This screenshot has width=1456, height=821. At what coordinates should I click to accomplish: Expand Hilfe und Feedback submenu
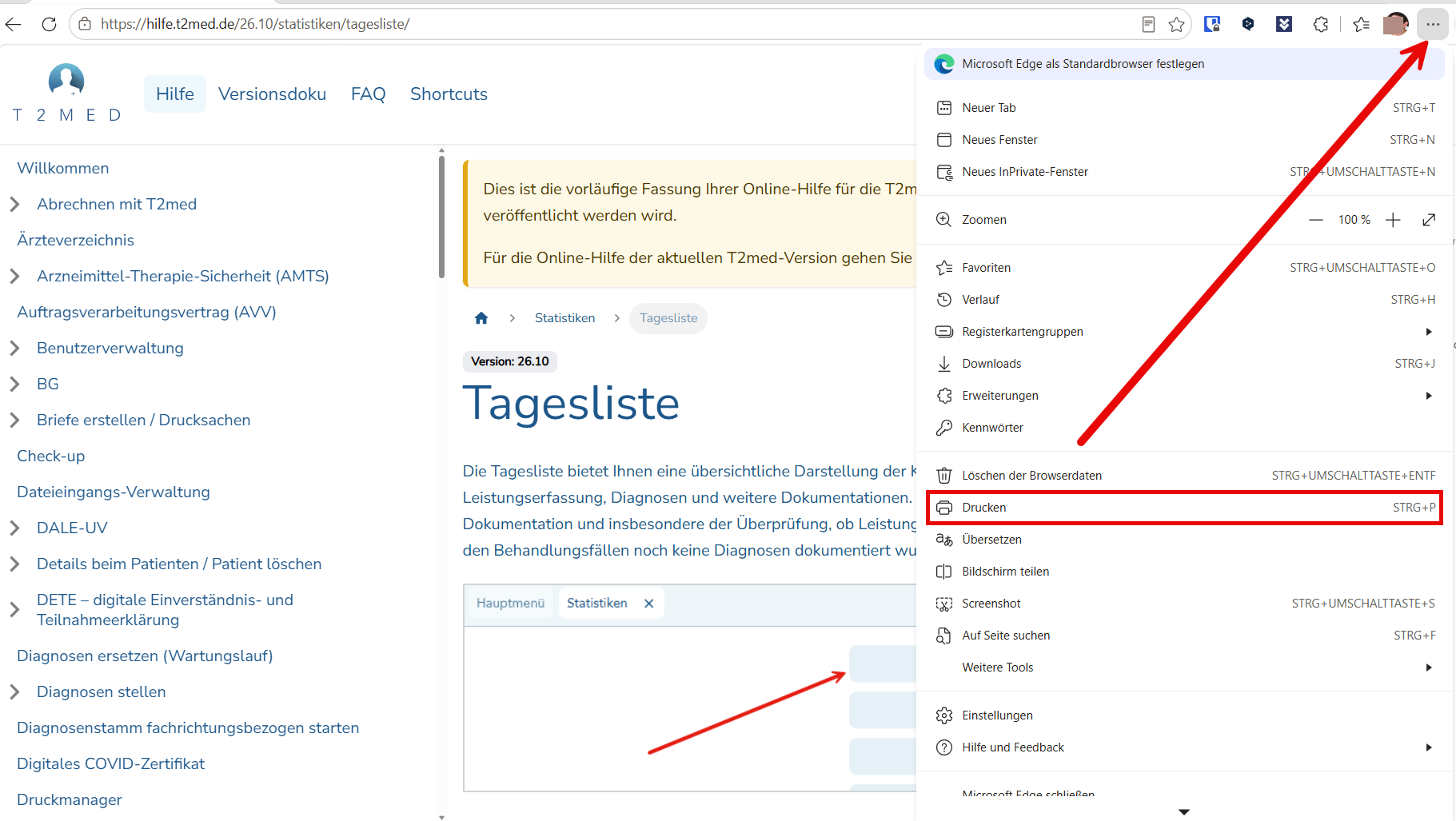[1184, 747]
